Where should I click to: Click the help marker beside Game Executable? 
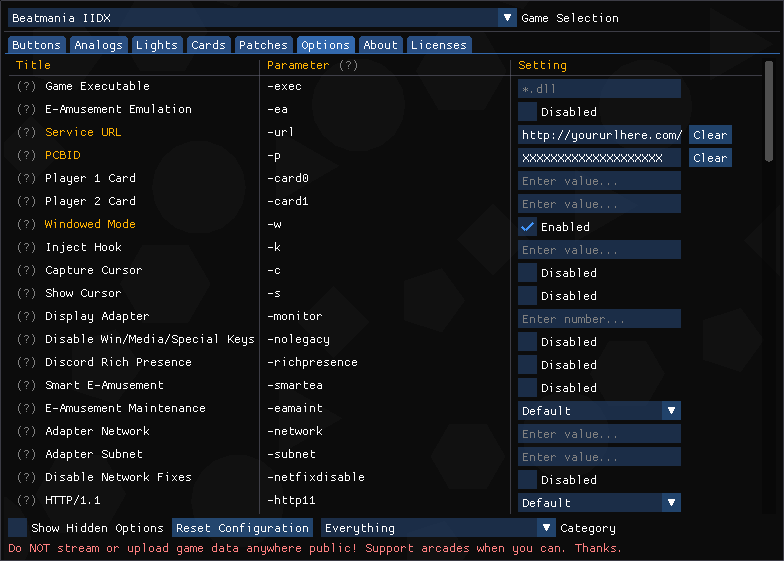tap(26, 86)
